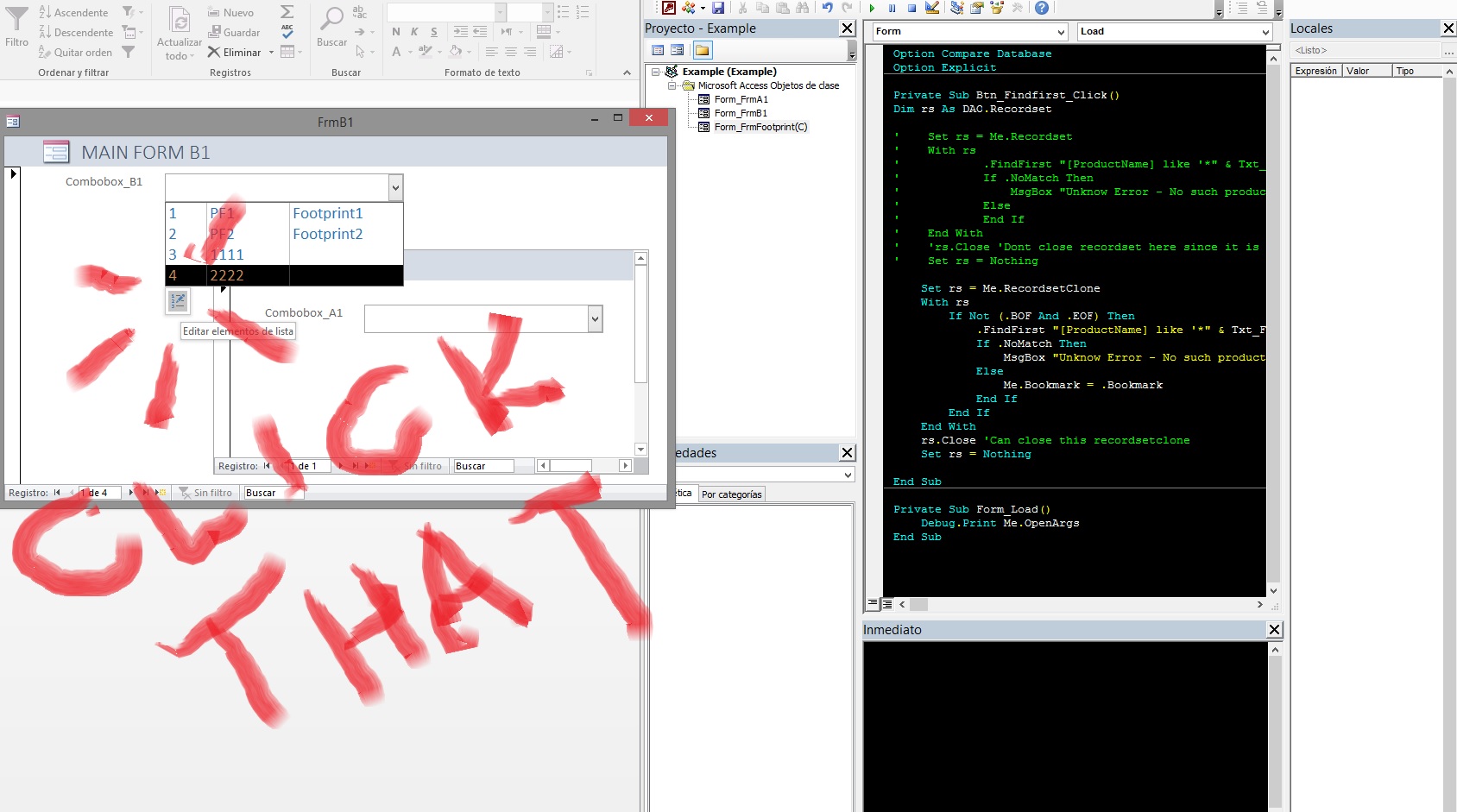Align text left in ribbon
1457x812 pixels.
tap(491, 52)
